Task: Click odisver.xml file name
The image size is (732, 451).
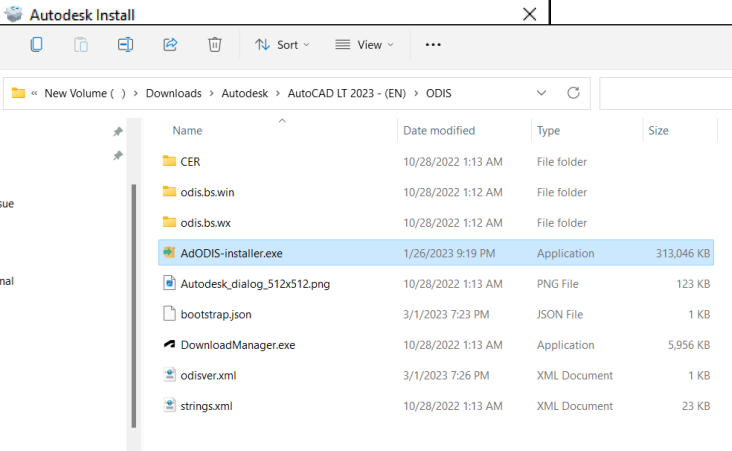Action: [x=208, y=376]
